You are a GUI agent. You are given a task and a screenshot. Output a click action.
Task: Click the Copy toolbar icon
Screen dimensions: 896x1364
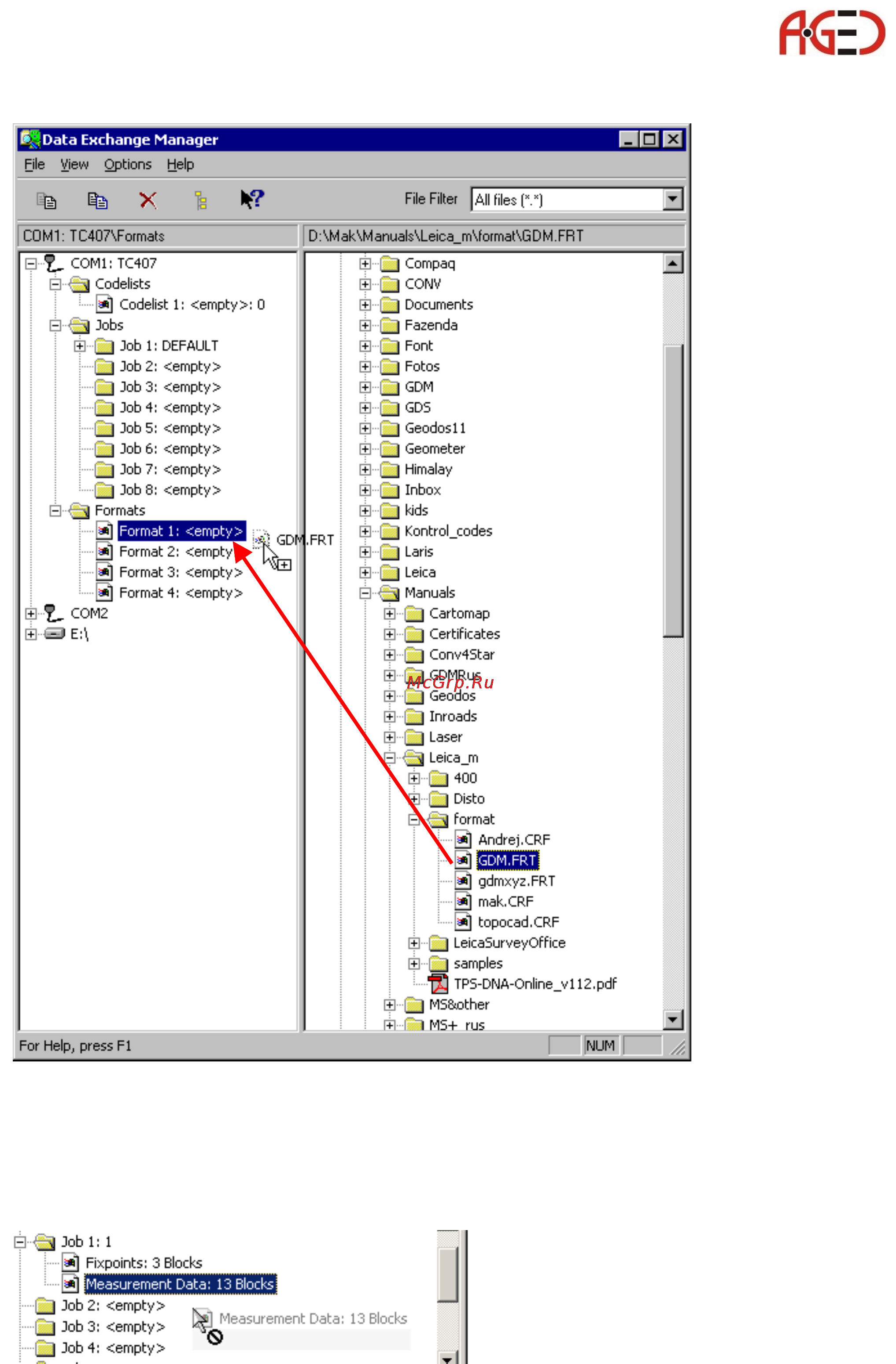[x=46, y=200]
